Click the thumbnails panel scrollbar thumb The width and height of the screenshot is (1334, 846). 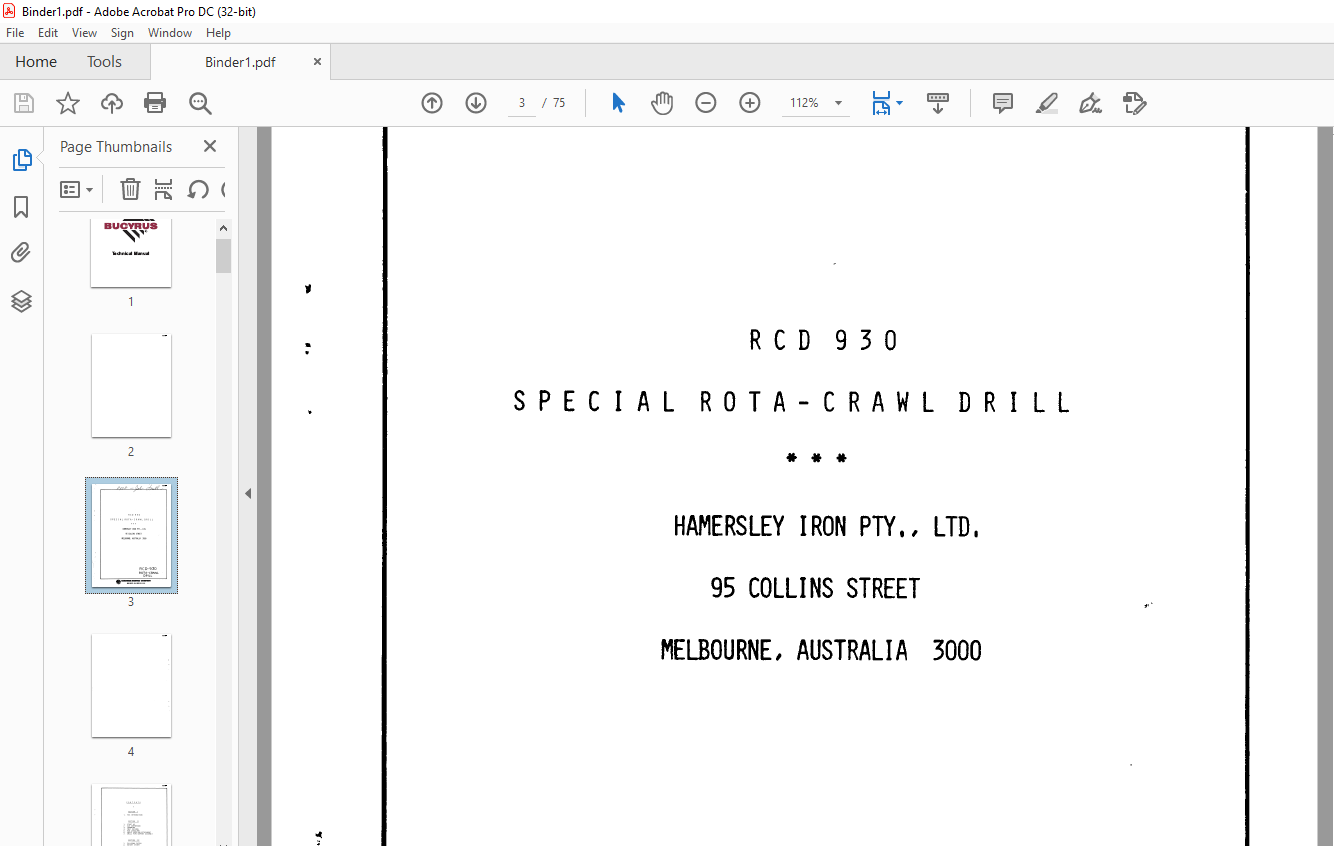click(x=224, y=255)
